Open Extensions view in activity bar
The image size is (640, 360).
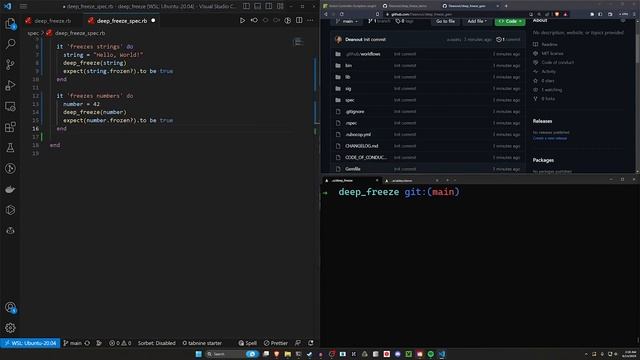[11, 127]
